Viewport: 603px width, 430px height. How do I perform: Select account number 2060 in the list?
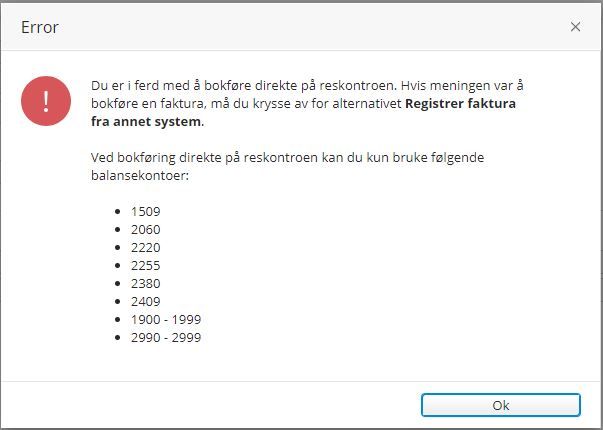click(x=145, y=229)
